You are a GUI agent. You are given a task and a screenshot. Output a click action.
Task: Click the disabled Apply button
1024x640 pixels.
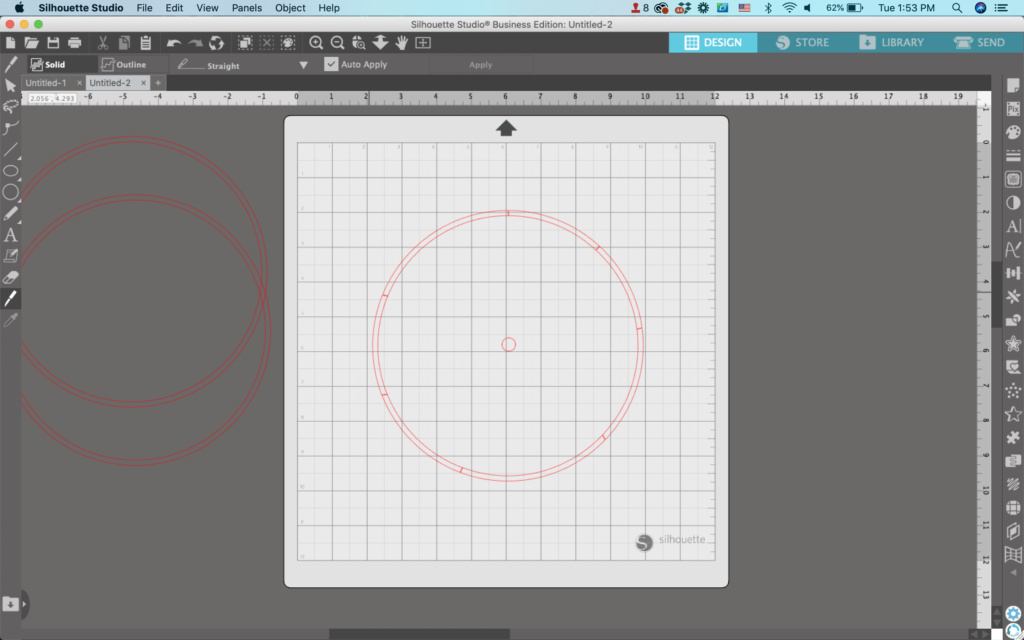[x=481, y=65]
